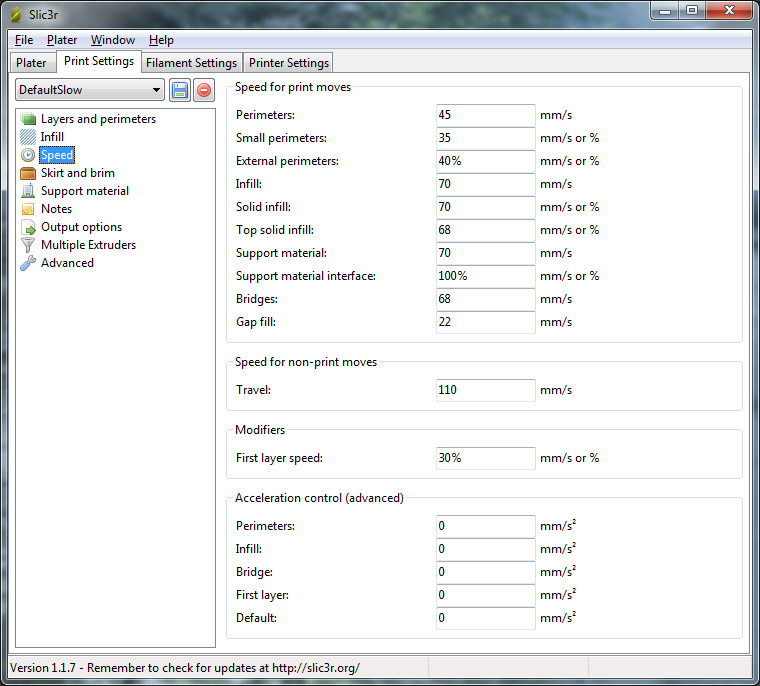Screen dimensions: 760x686
Task: Click the Multiple Extruders funnel icon
Action: (x=28, y=245)
